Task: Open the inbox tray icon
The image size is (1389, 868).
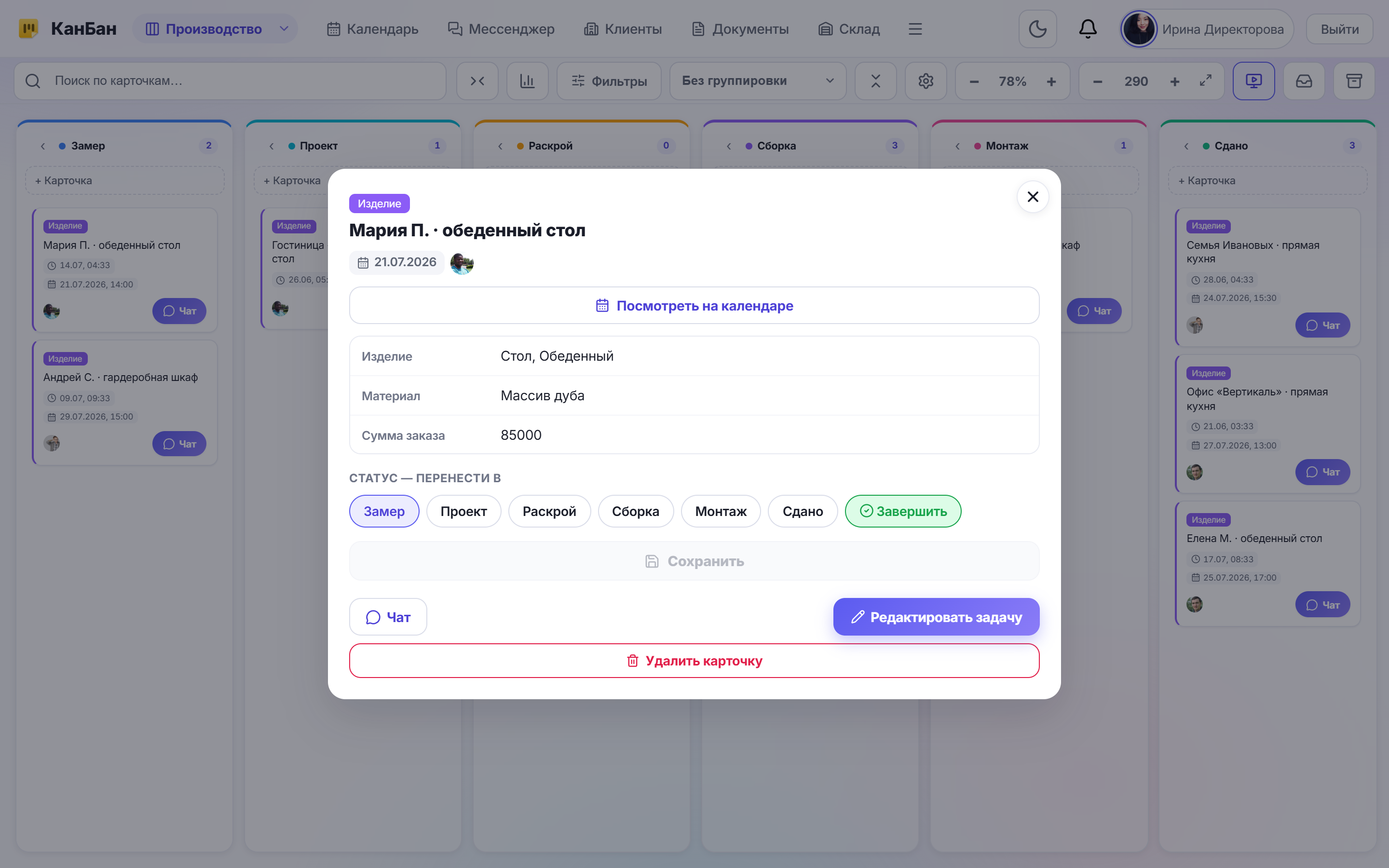Action: click(1304, 81)
